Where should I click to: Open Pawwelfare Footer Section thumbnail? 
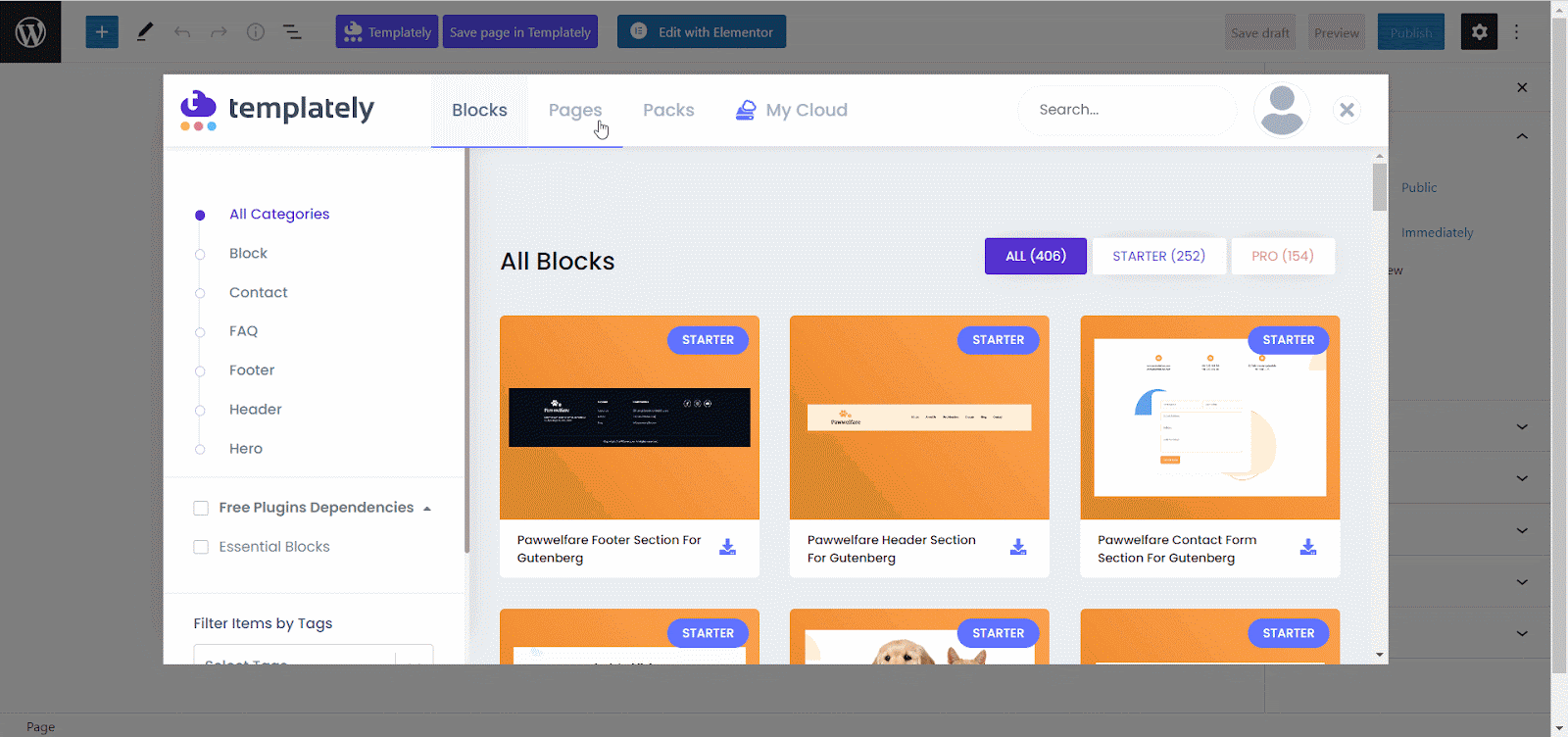pyautogui.click(x=629, y=418)
